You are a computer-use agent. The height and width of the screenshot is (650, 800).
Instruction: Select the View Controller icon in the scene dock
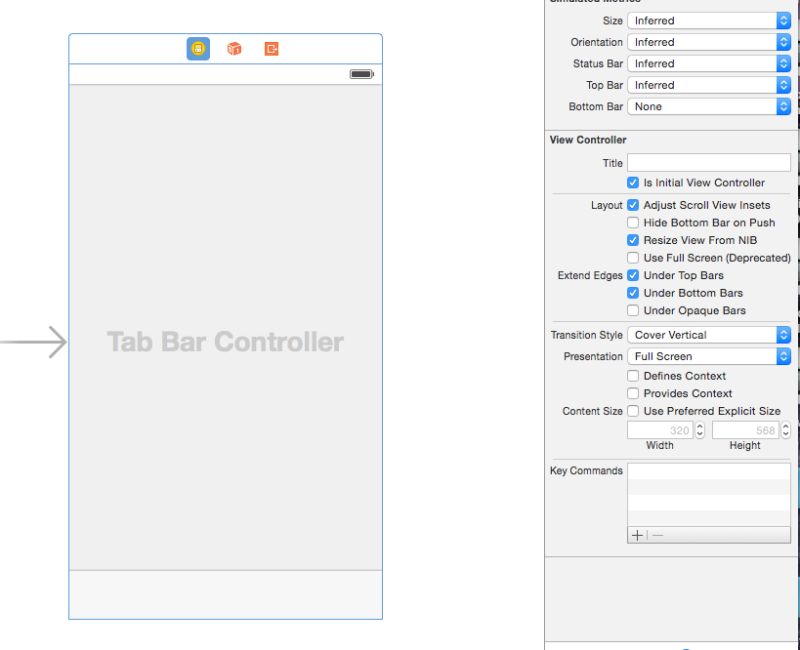point(197,48)
